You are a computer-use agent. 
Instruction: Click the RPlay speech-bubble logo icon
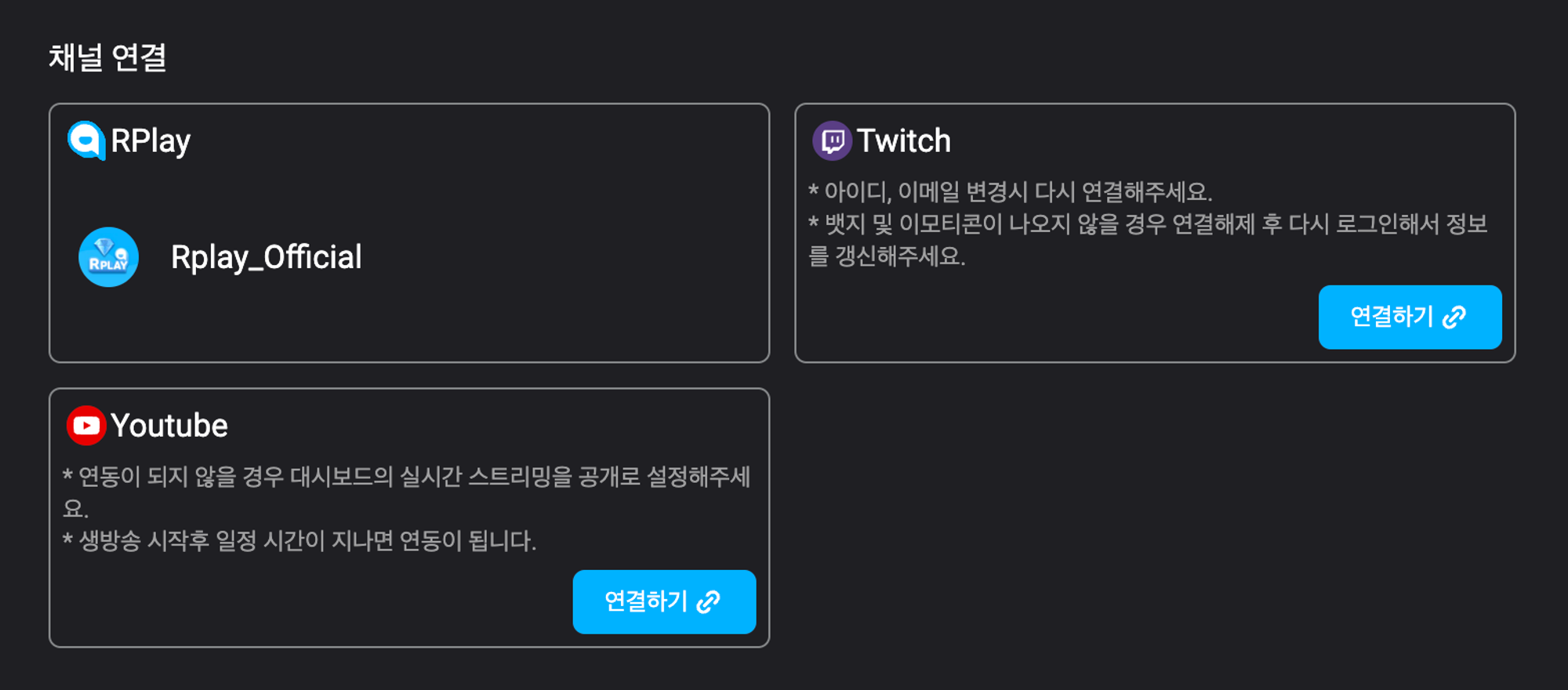pos(86,141)
